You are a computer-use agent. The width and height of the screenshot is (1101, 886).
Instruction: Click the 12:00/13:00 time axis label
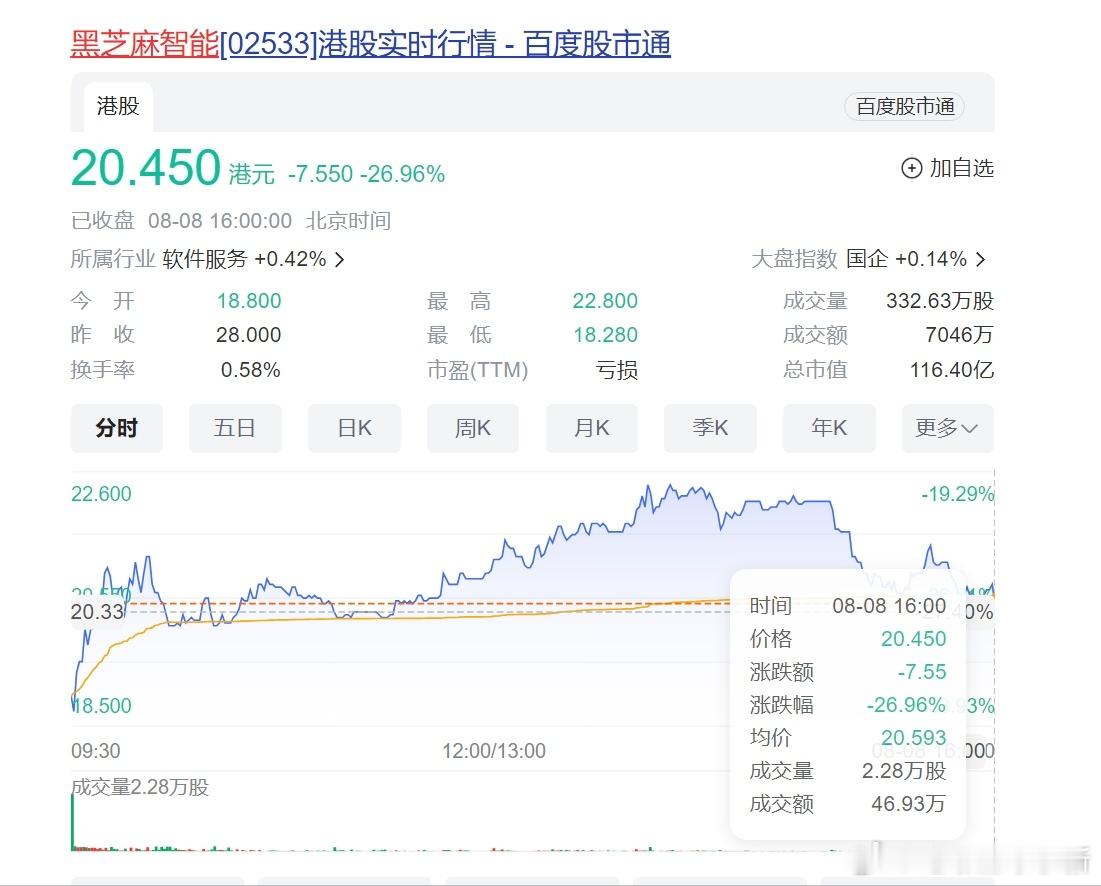[494, 751]
